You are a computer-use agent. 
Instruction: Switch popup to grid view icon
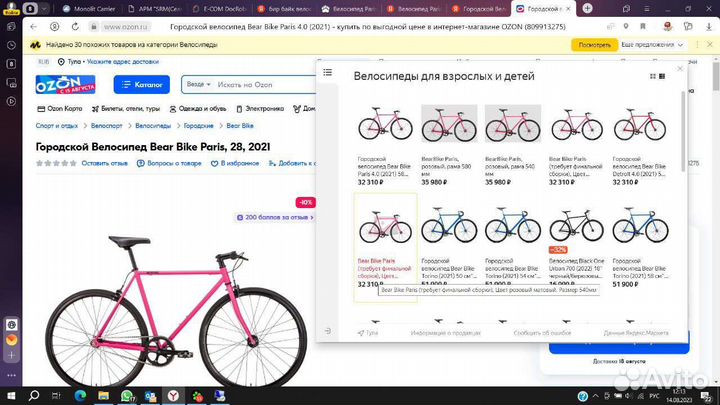[x=652, y=76]
